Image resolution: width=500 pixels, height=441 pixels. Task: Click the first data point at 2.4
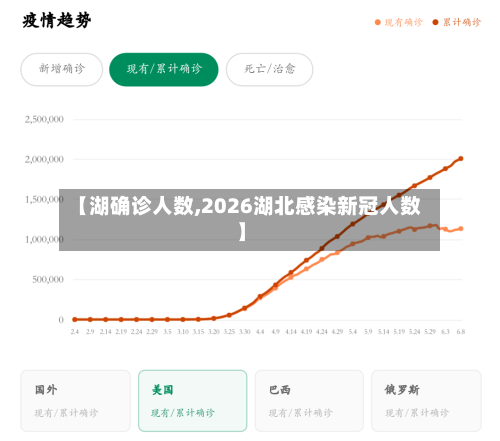[x=75, y=319]
